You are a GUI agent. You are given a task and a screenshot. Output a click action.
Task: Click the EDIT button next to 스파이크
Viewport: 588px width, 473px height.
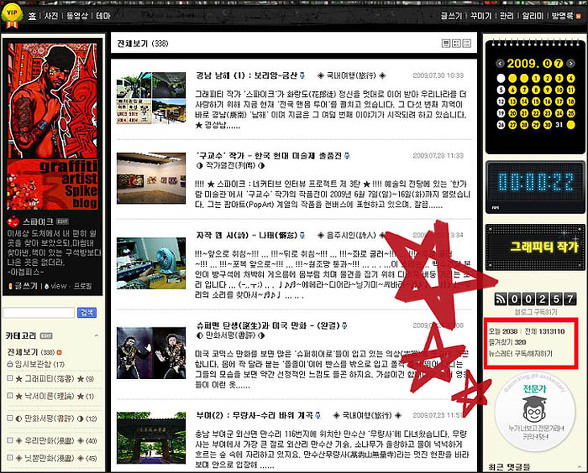point(62,222)
